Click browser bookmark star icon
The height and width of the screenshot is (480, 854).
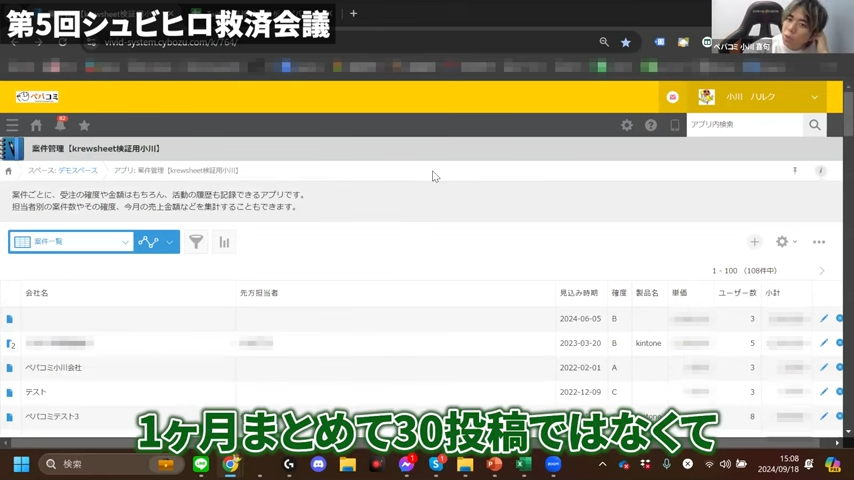(626, 42)
